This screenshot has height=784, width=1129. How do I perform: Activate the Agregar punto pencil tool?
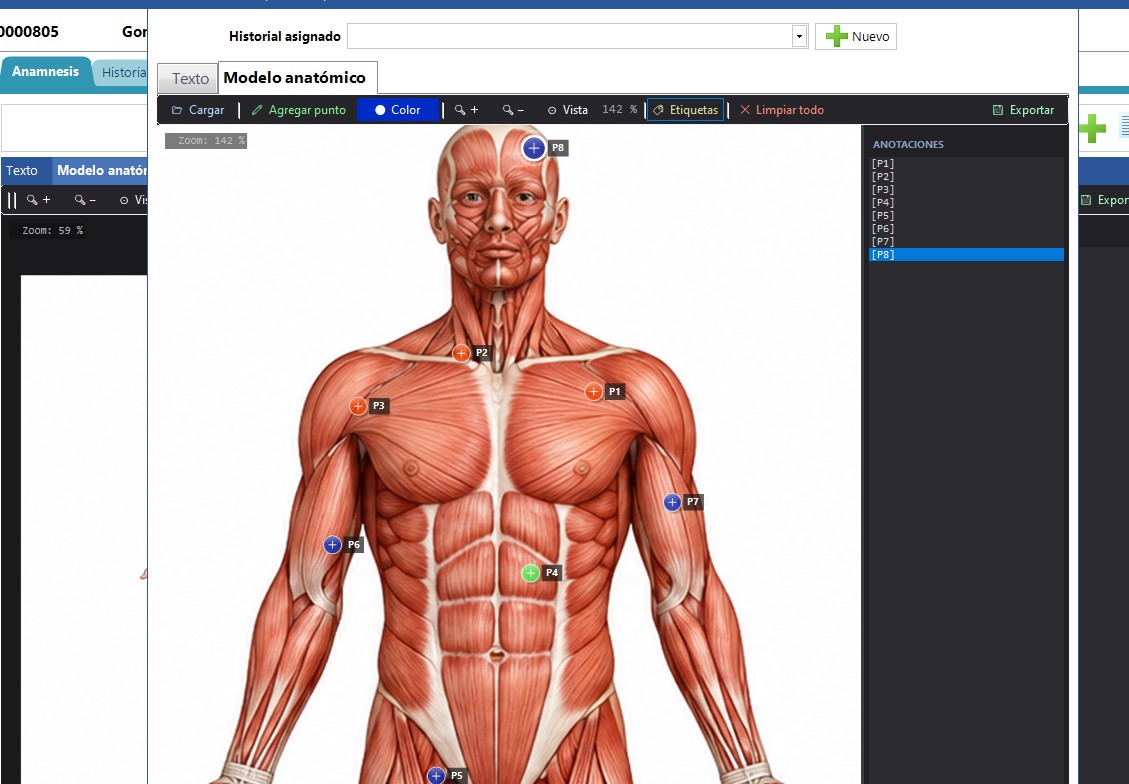[299, 110]
